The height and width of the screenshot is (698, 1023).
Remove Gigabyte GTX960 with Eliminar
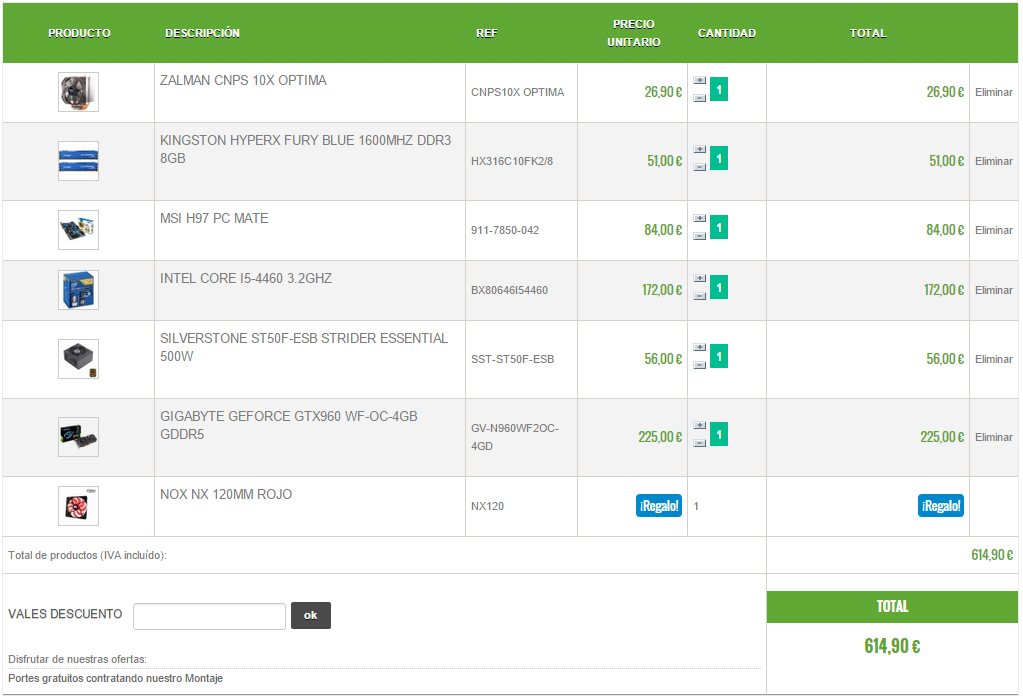pyautogui.click(x=994, y=437)
